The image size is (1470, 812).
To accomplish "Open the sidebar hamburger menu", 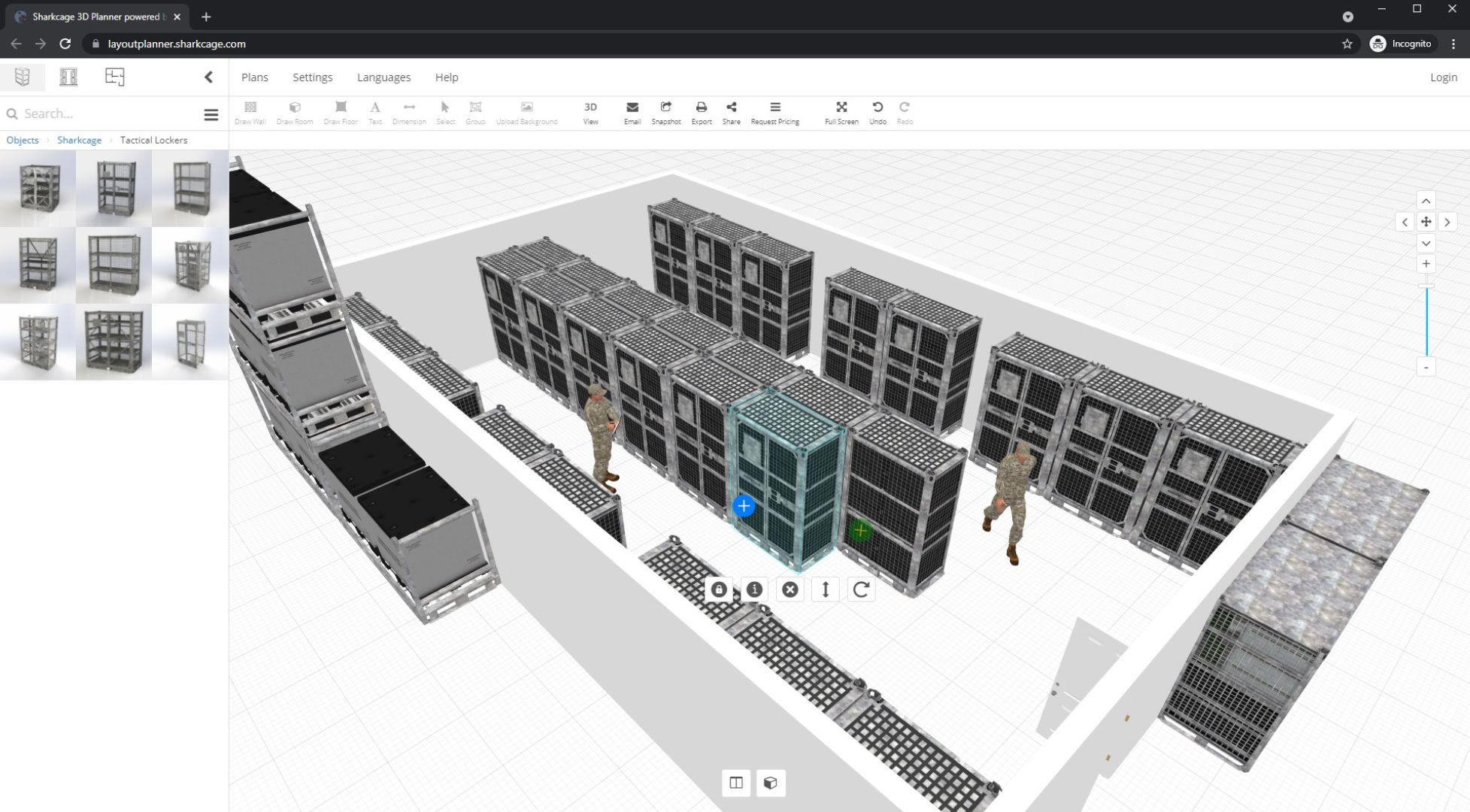I will pos(211,114).
